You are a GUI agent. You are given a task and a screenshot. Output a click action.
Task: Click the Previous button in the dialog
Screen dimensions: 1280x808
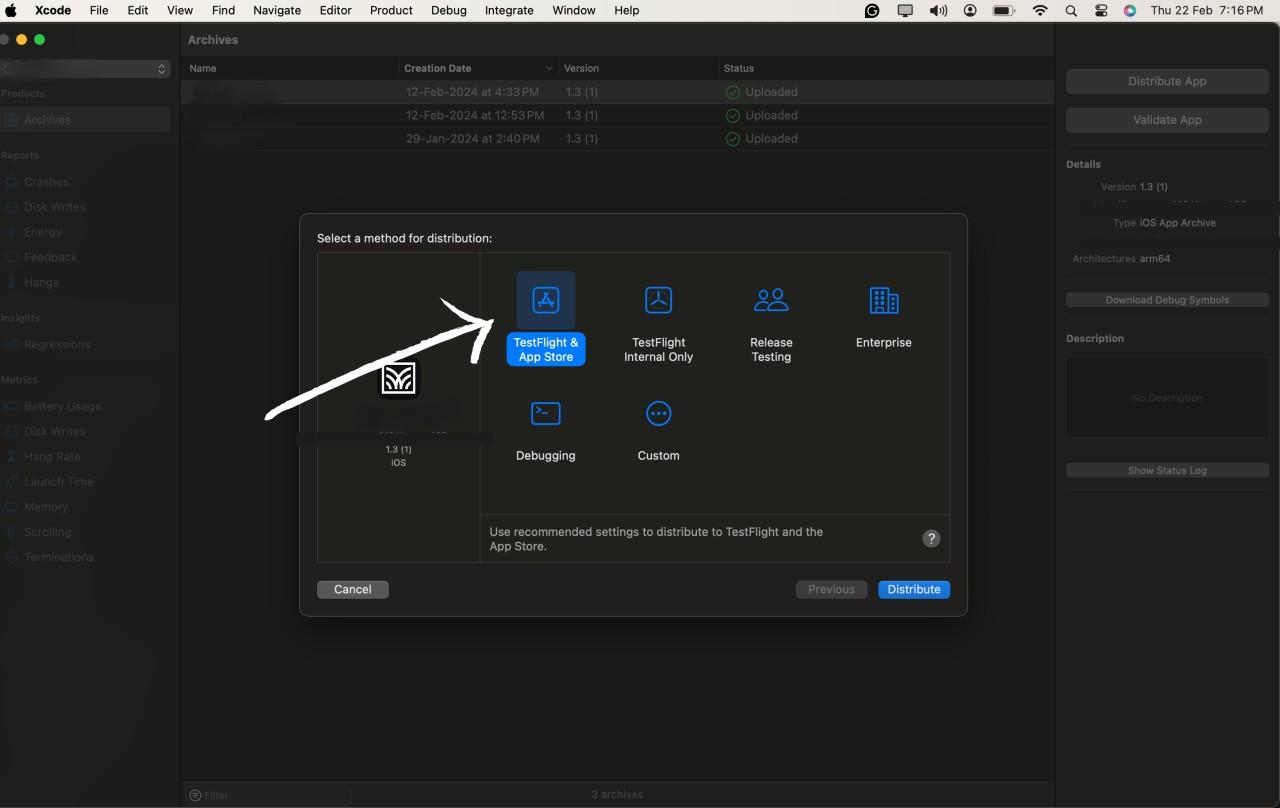pos(831,589)
